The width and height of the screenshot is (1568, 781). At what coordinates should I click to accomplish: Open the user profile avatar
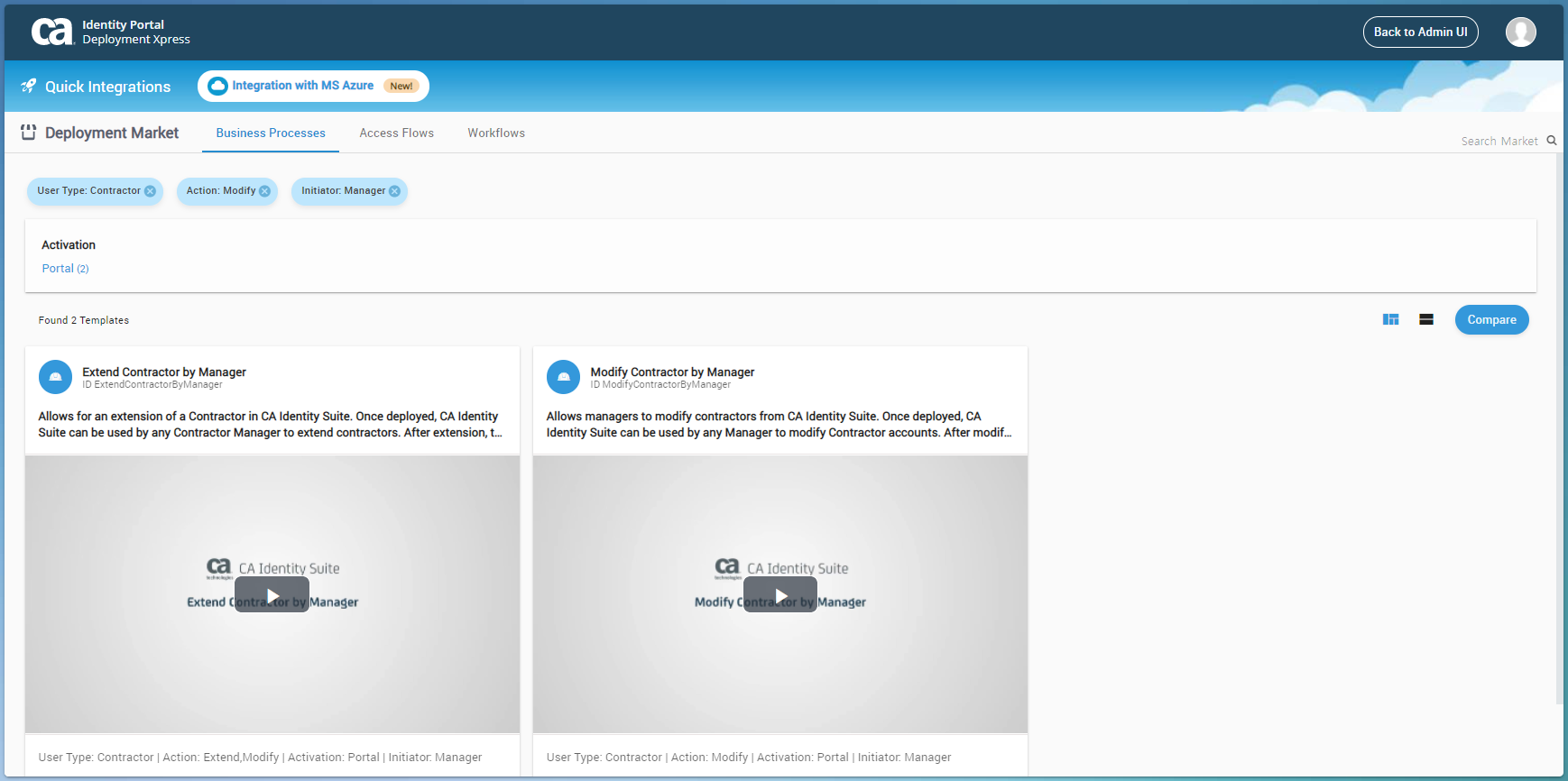pyautogui.click(x=1520, y=32)
